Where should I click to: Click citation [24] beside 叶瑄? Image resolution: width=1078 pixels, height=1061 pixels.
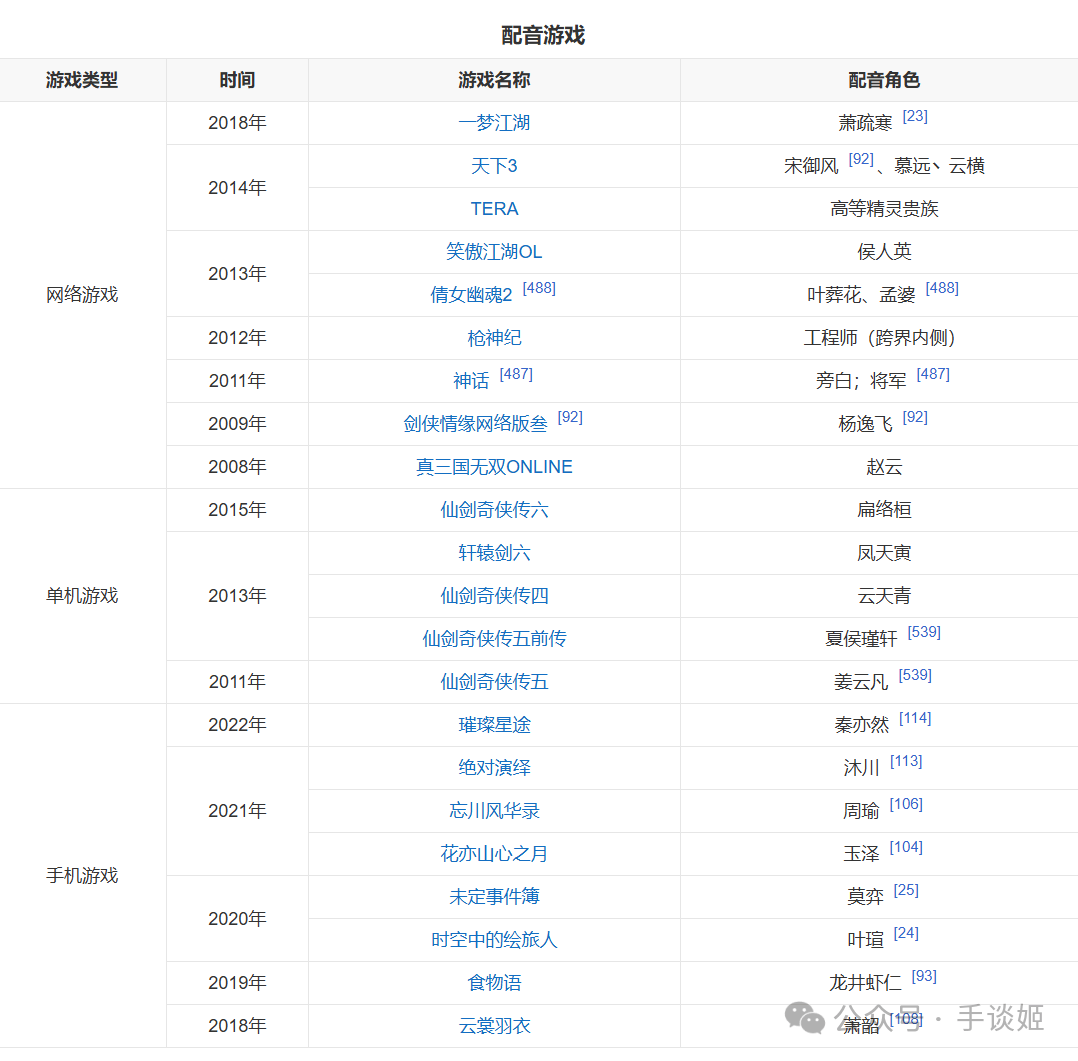click(905, 933)
